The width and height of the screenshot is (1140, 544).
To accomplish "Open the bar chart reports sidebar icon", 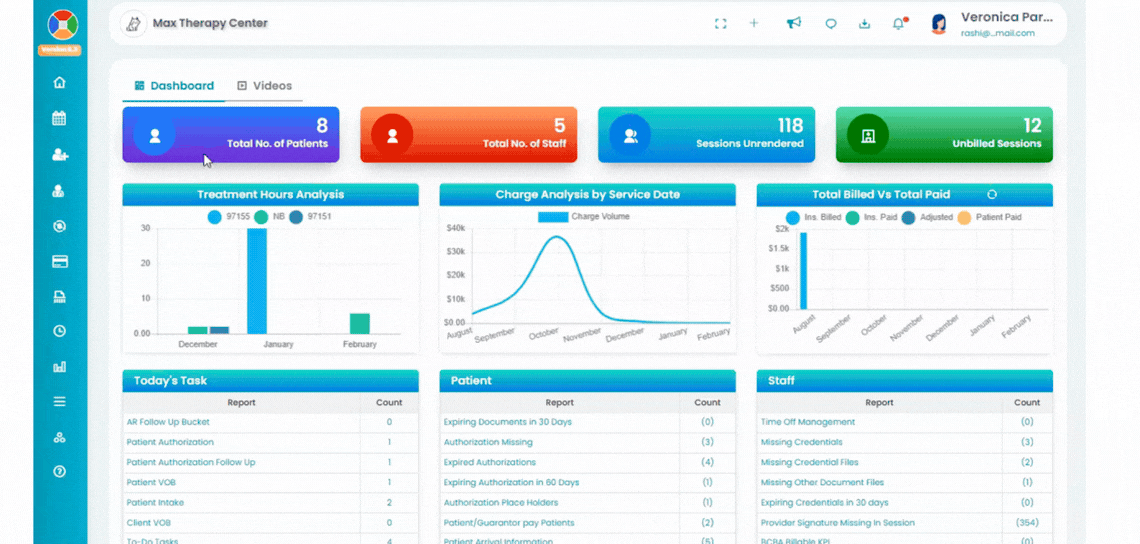I will pos(60,367).
